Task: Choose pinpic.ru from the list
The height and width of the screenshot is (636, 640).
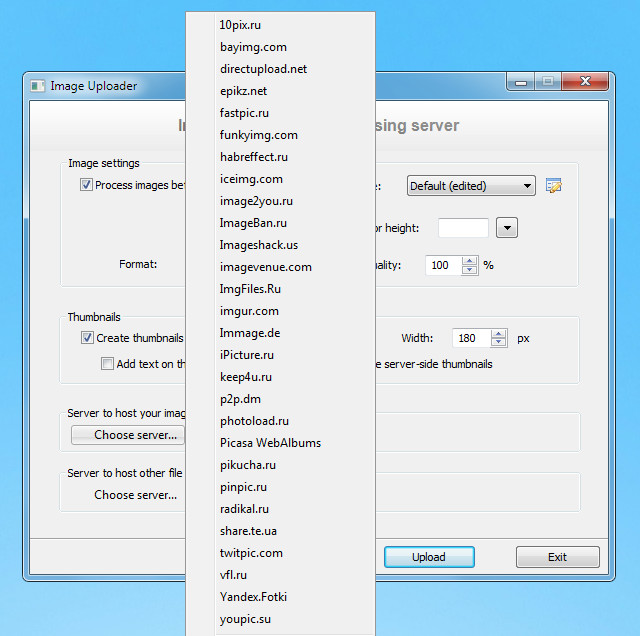Action: point(280,488)
